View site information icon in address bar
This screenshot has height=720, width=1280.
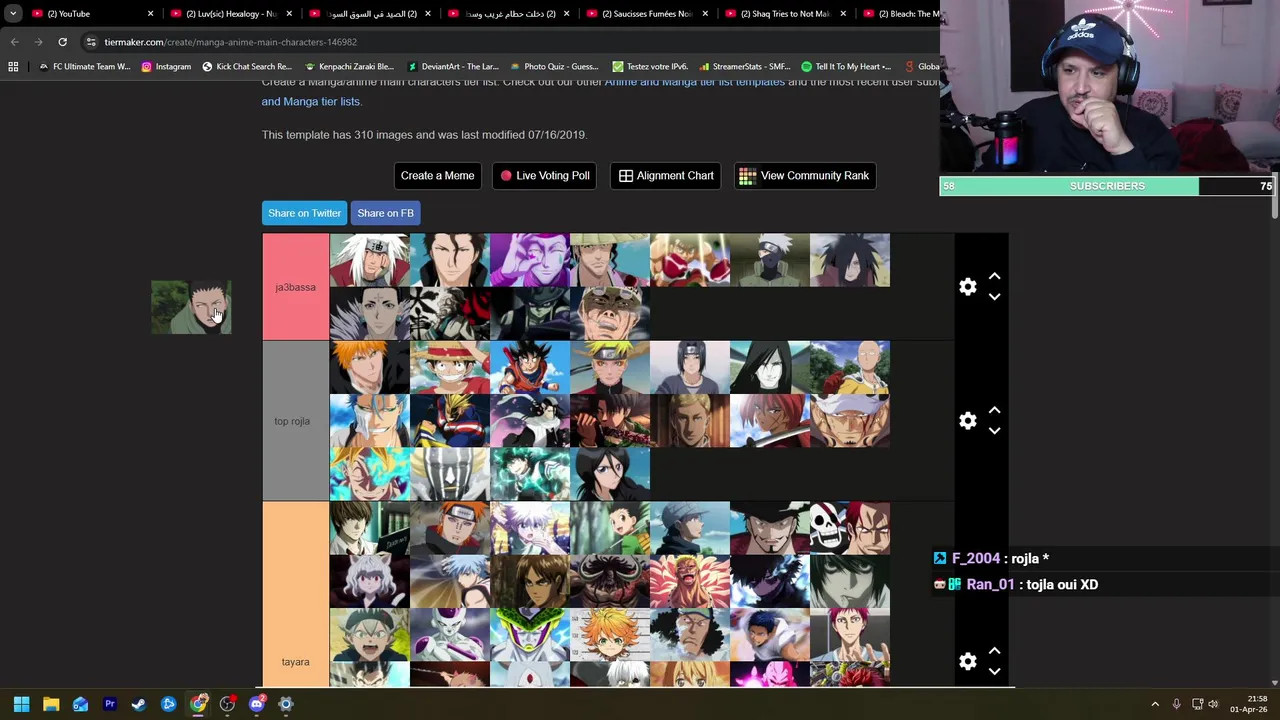click(x=90, y=42)
